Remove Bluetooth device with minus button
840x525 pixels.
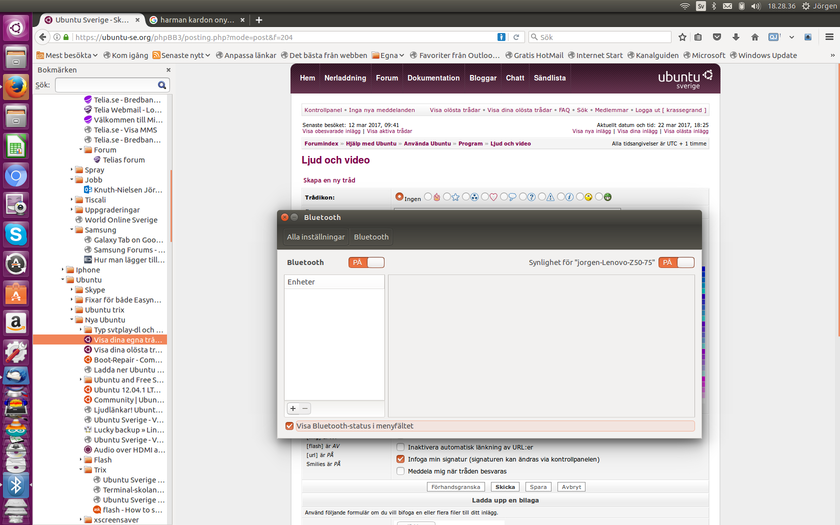305,408
